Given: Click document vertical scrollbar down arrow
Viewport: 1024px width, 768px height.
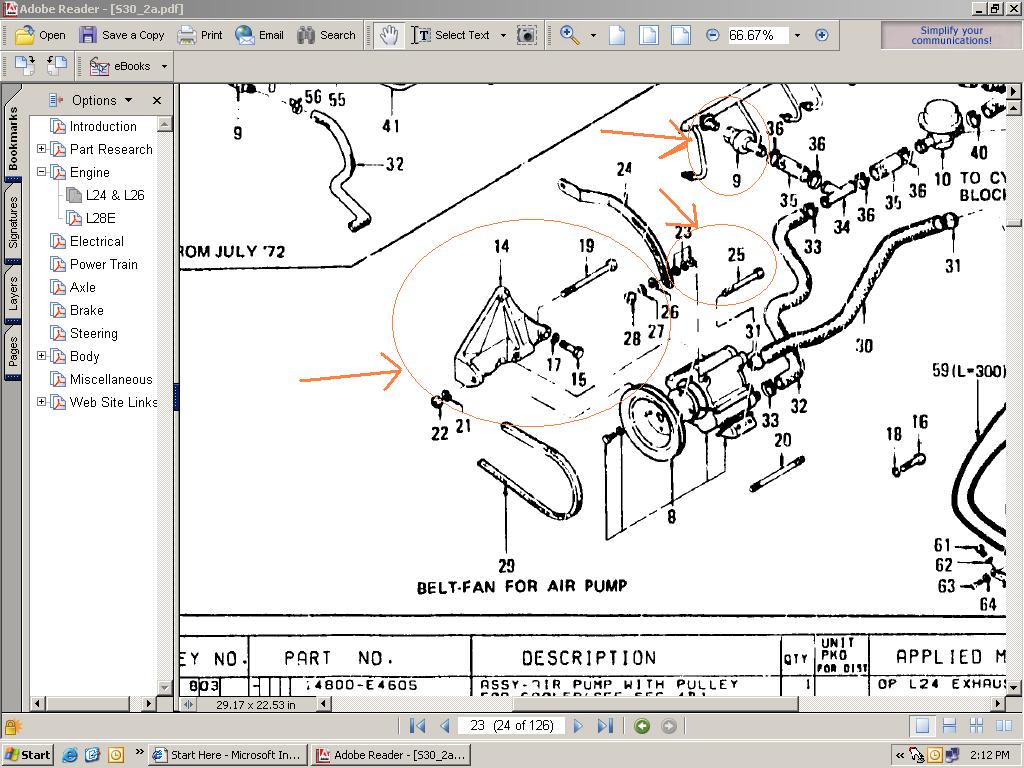Looking at the screenshot, I should (x=1013, y=687).
